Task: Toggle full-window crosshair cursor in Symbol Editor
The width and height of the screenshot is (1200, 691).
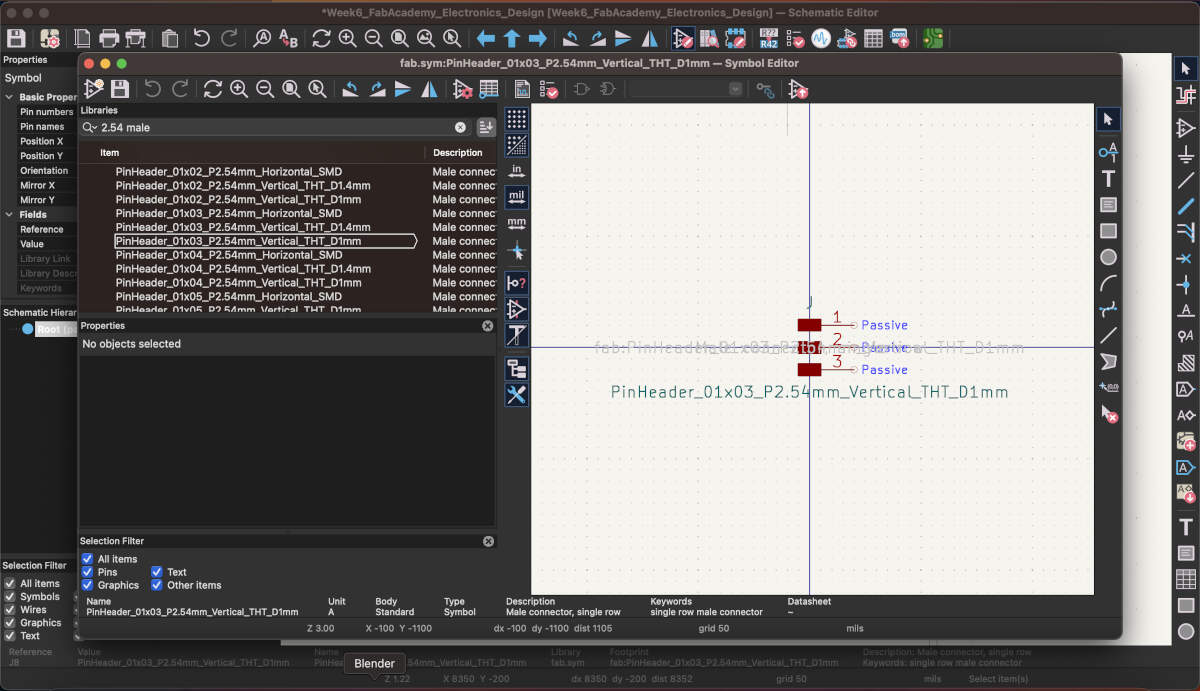Action: [x=517, y=250]
